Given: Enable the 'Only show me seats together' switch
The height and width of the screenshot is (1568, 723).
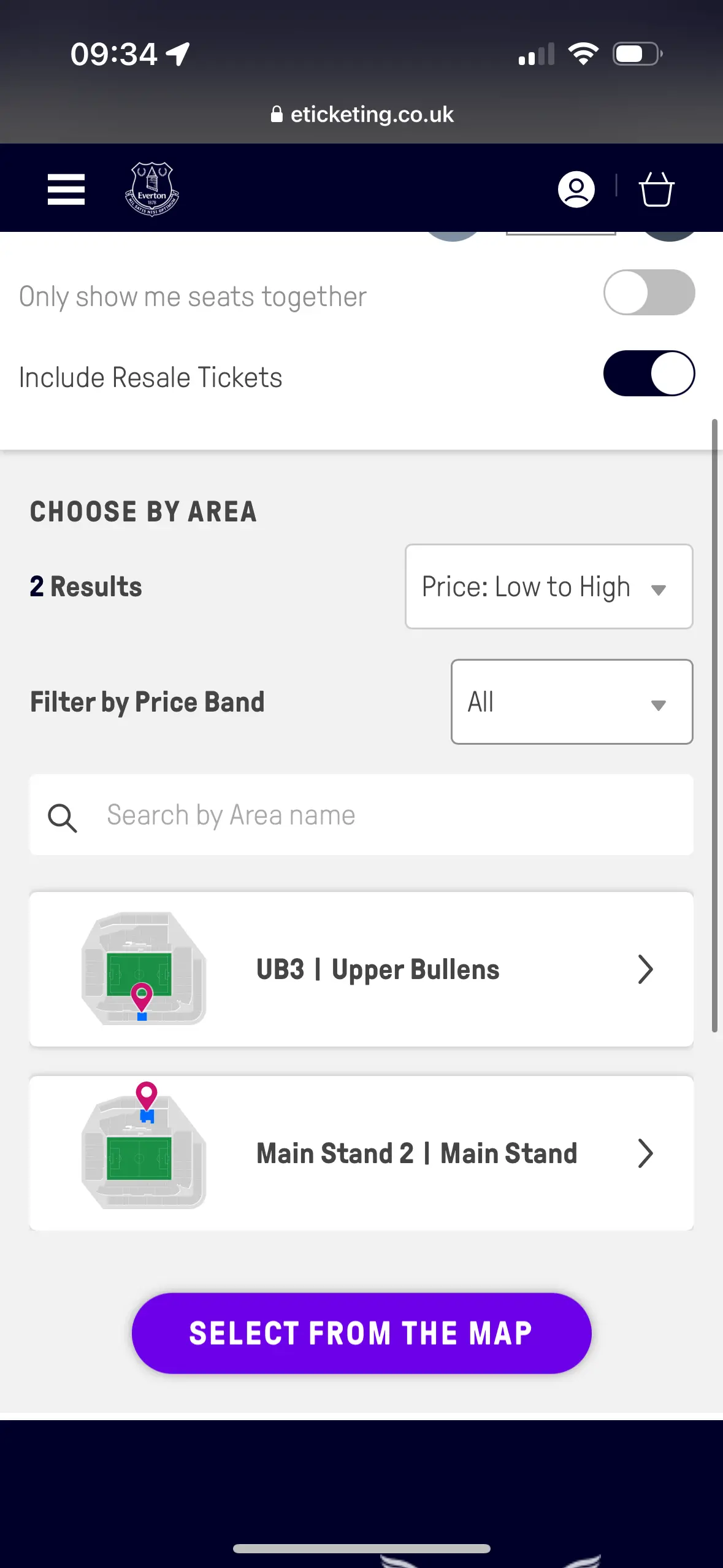Looking at the screenshot, I should click(649, 293).
